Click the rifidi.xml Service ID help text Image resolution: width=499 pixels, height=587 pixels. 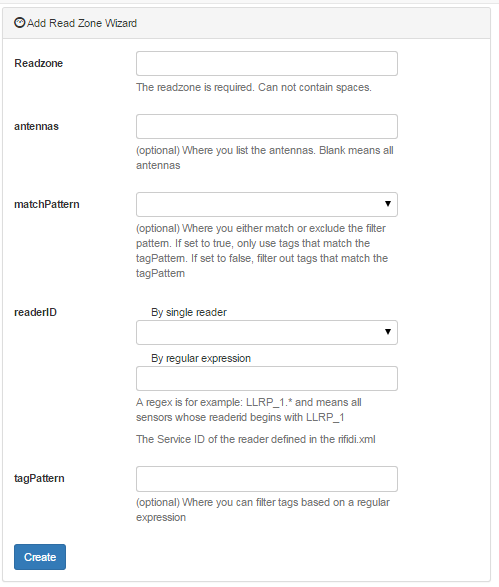point(256,439)
